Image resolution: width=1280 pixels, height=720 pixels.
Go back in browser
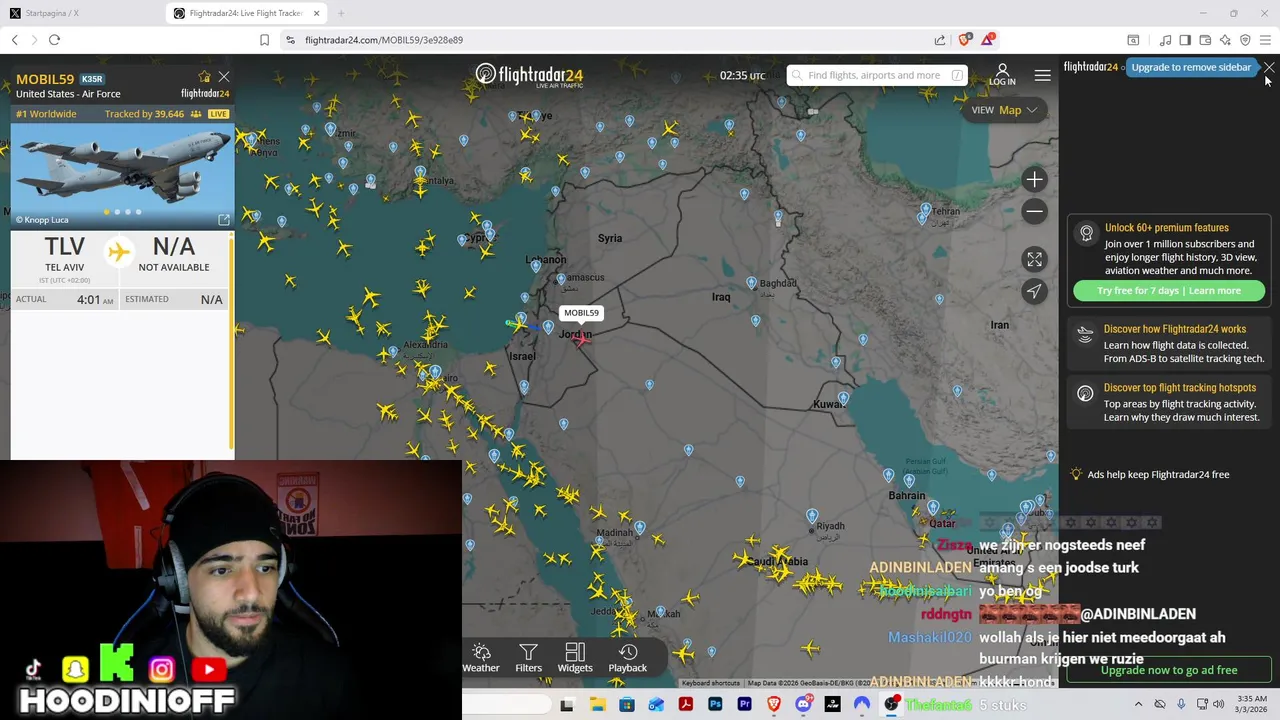[x=15, y=40]
